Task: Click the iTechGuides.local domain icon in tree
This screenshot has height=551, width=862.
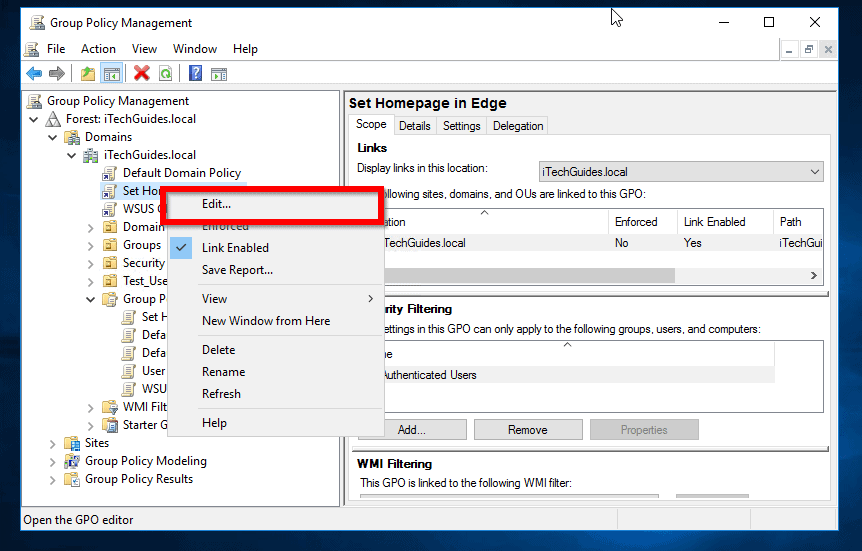Action: [91, 155]
